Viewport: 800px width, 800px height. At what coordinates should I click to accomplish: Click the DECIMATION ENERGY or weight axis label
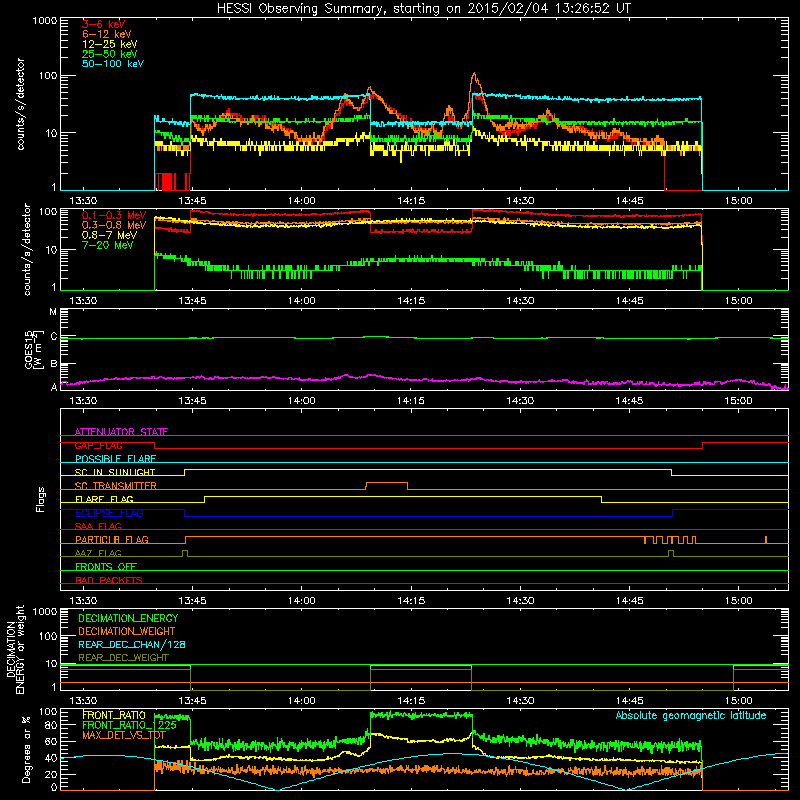coord(15,649)
